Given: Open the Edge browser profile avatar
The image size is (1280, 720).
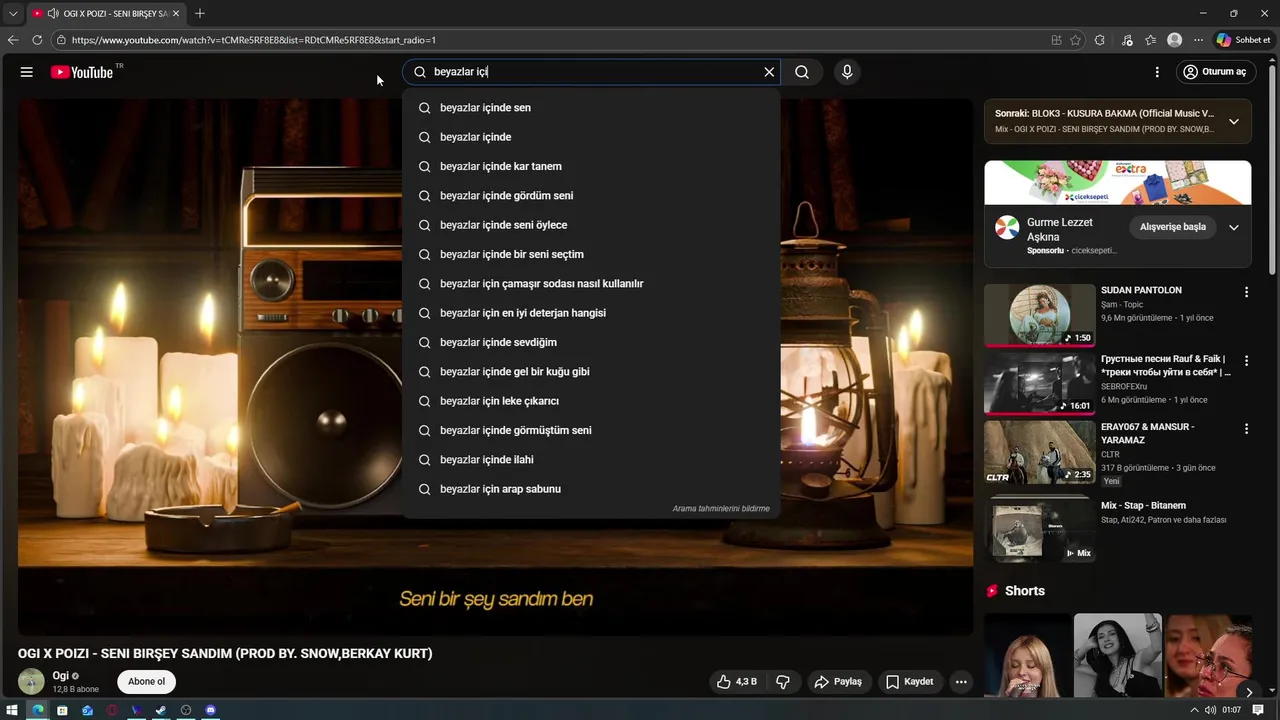Looking at the screenshot, I should (1175, 40).
